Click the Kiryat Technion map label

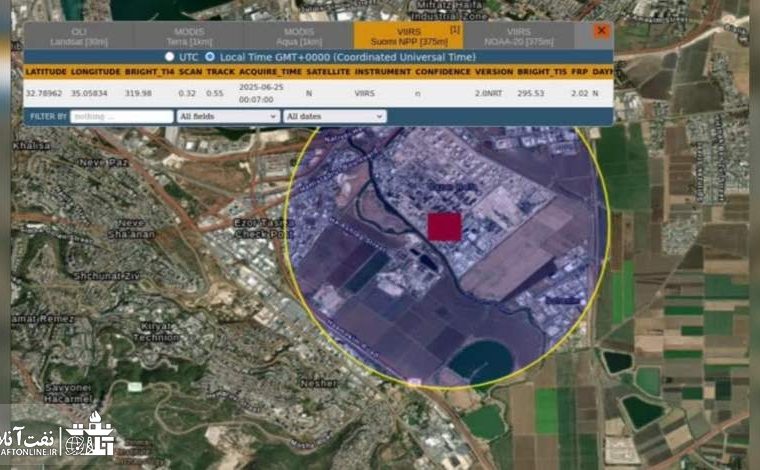[156, 332]
